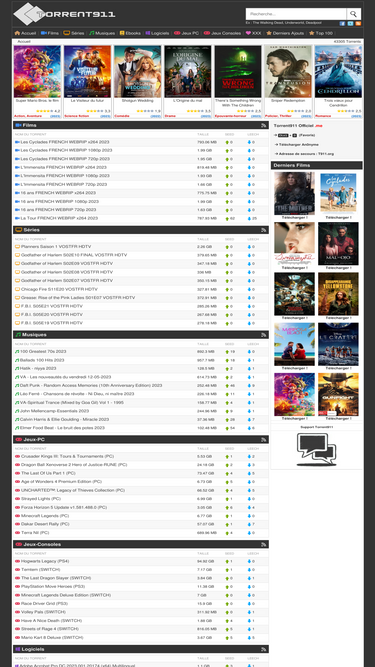Click the search magnifier icon
The width and height of the screenshot is (375, 667).
point(354,14)
